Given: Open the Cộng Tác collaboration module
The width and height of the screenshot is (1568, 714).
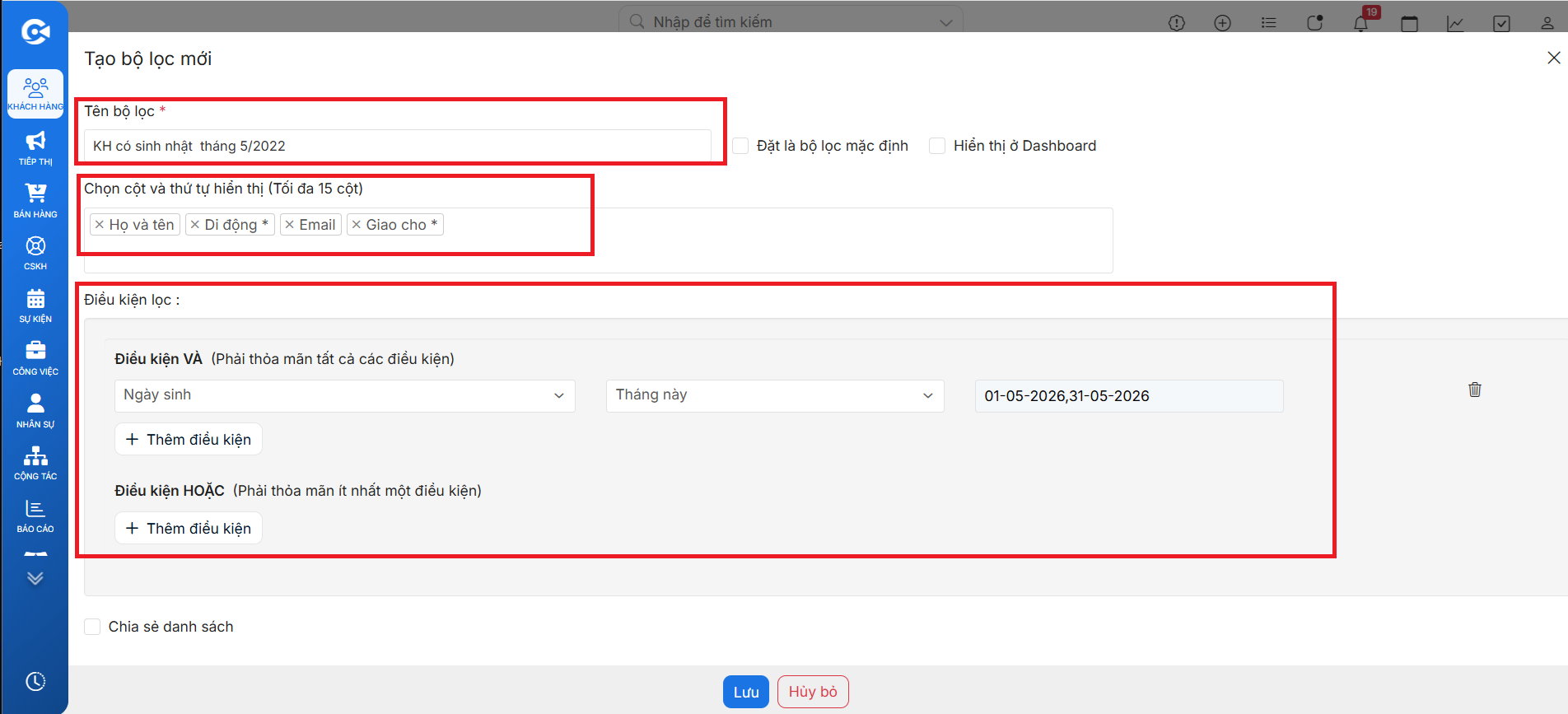Looking at the screenshot, I should 35,463.
